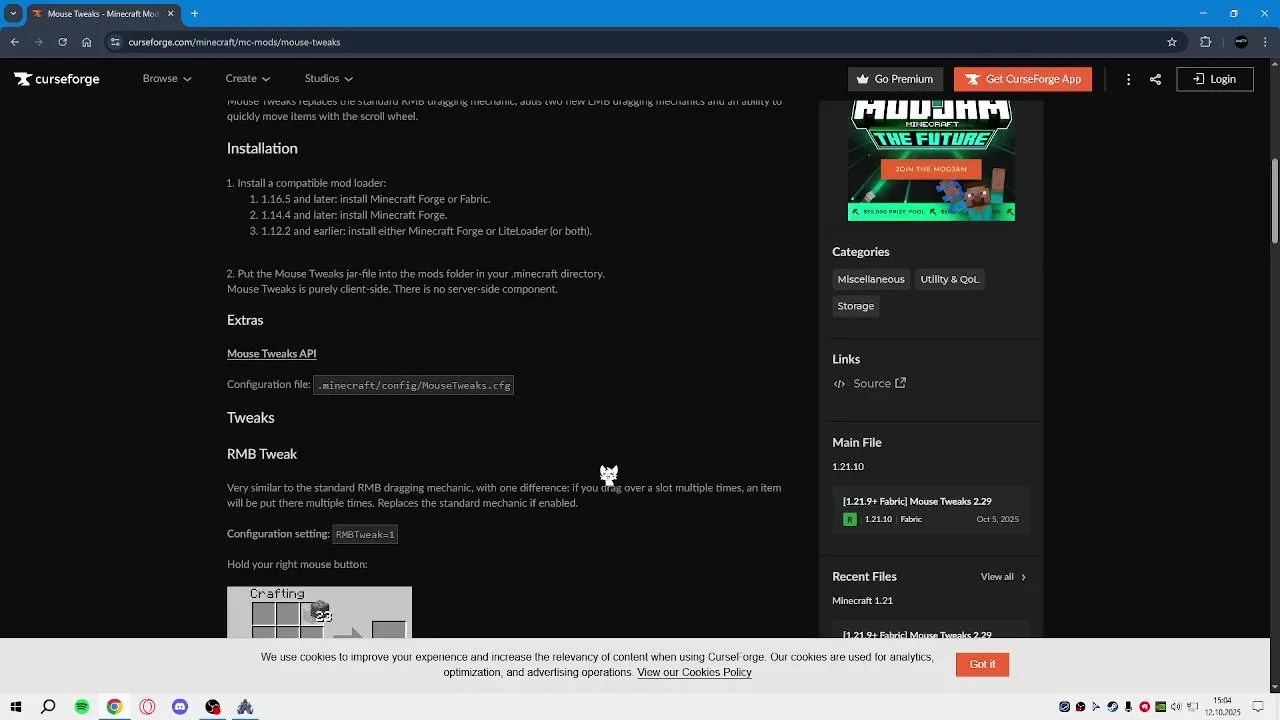
Task: Click View all recent files
Action: [1003, 577]
